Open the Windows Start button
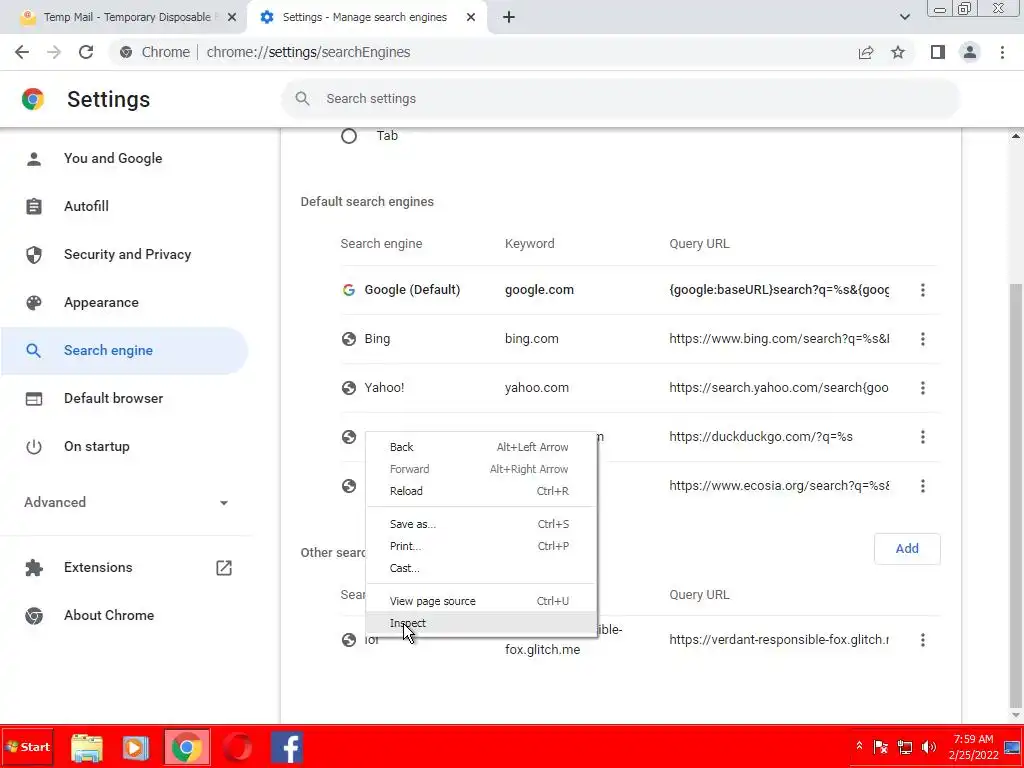The image size is (1024, 768). [x=27, y=747]
